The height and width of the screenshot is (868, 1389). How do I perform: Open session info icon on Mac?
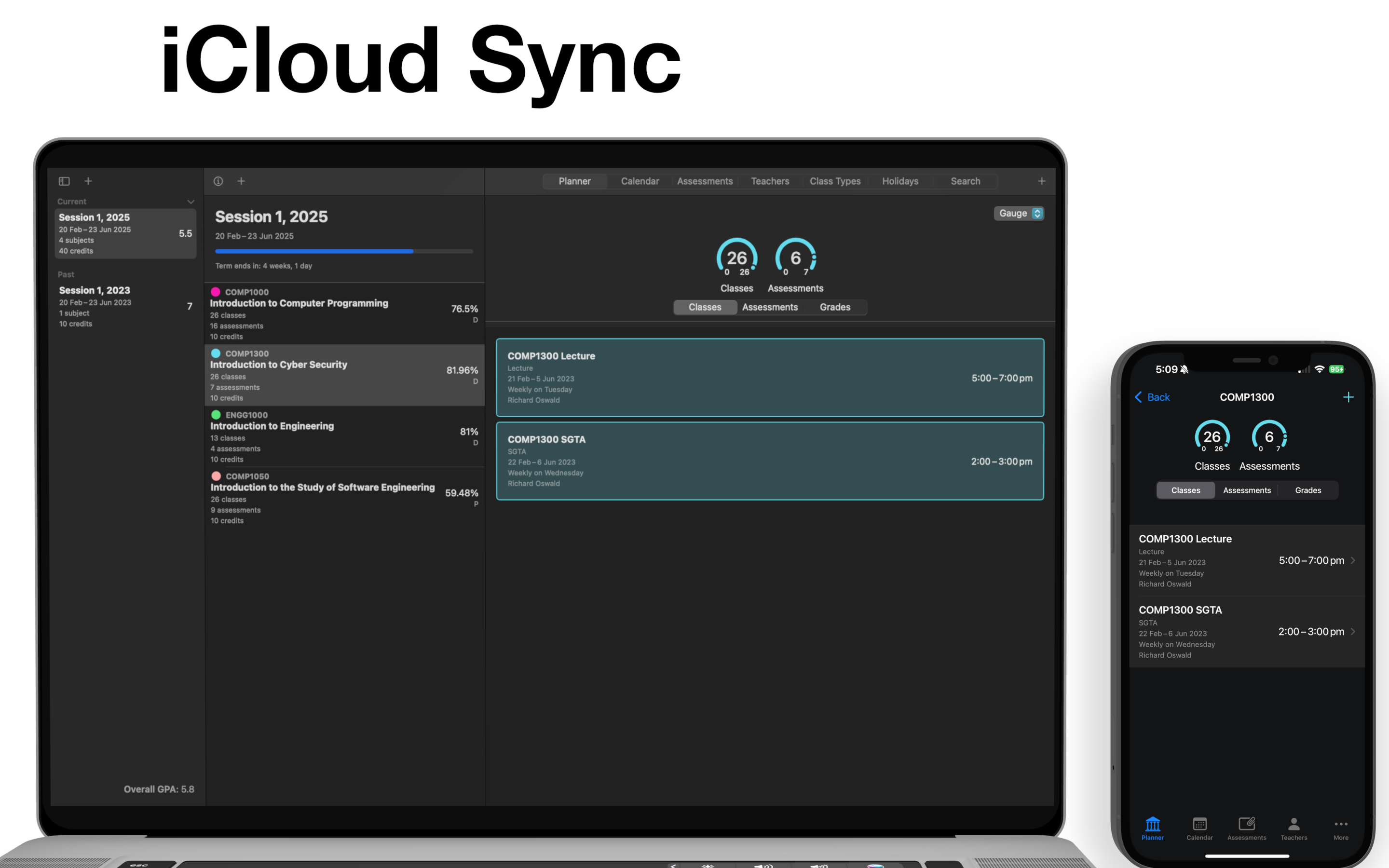pyautogui.click(x=218, y=181)
